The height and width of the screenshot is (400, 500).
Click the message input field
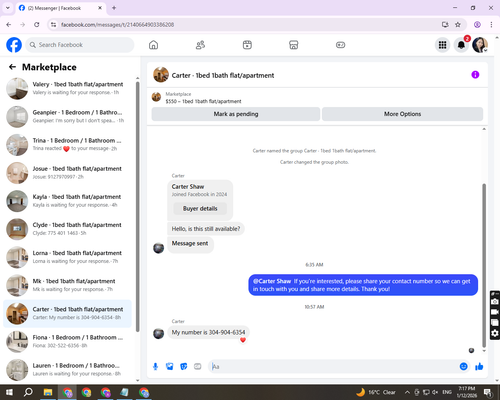(x=333, y=367)
